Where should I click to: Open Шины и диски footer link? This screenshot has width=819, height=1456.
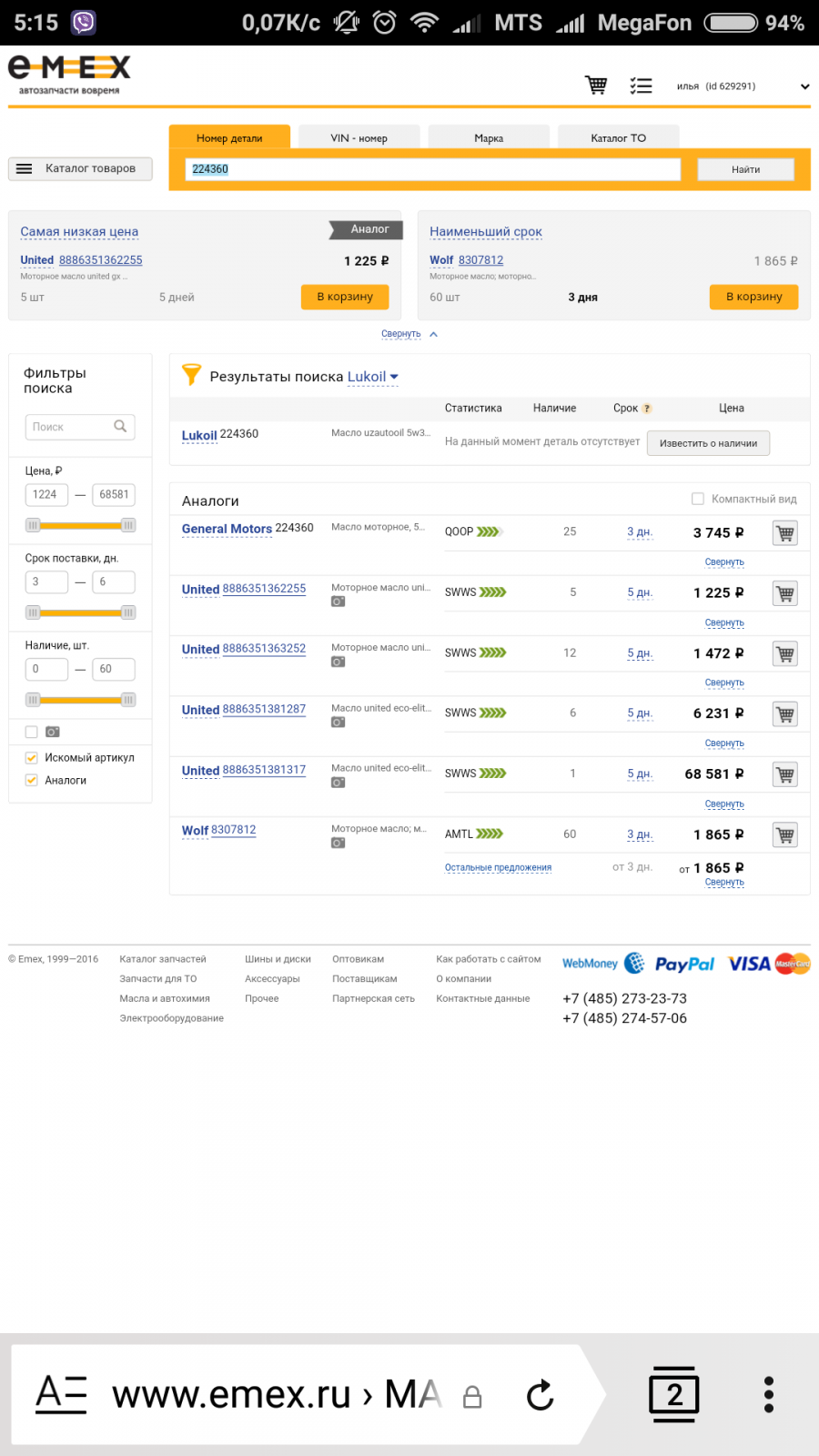click(x=278, y=959)
